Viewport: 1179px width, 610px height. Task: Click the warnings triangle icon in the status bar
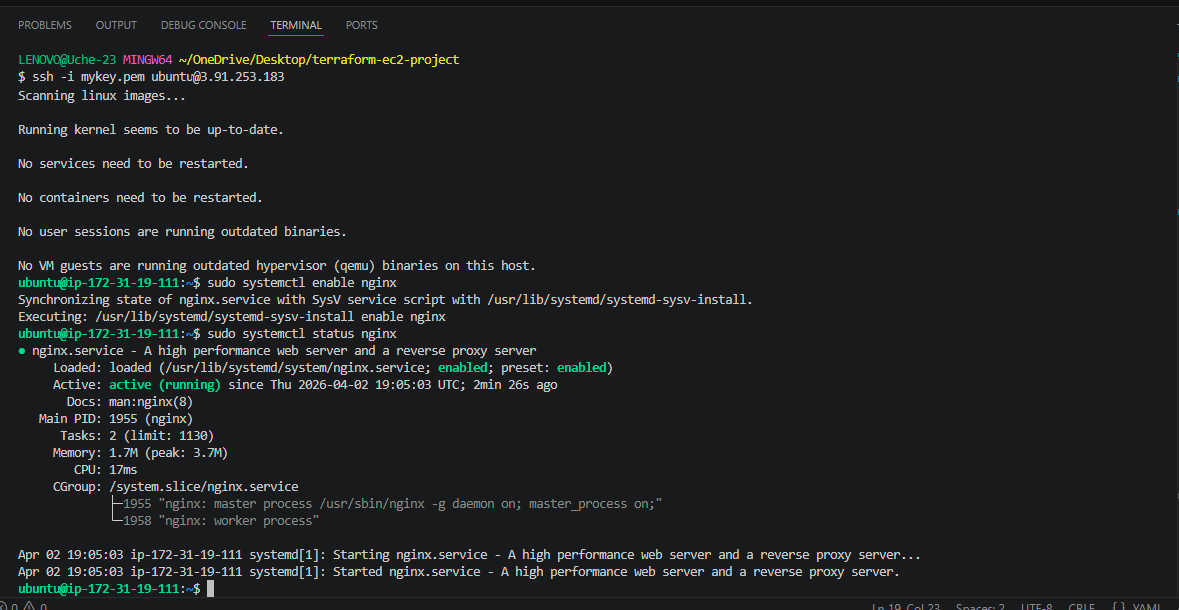28,605
